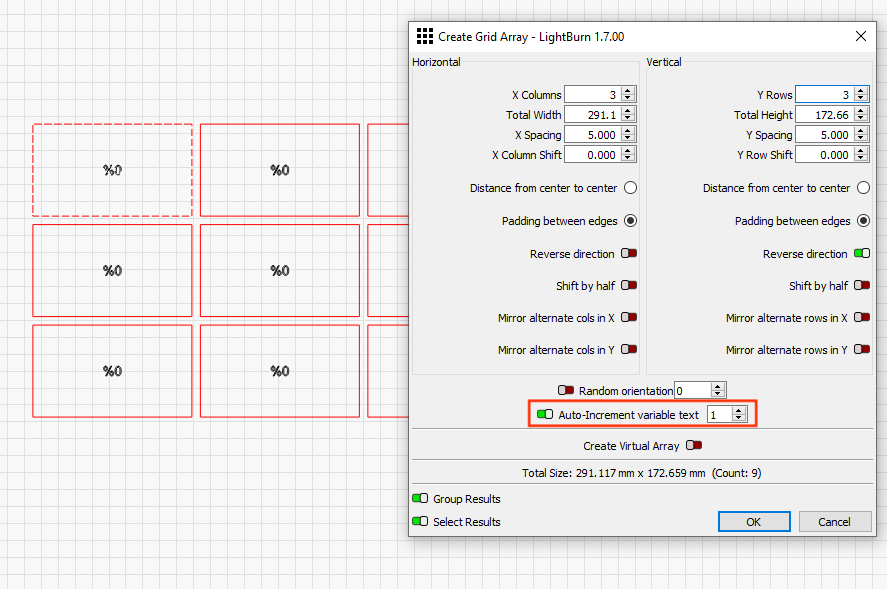This screenshot has width=887, height=589.
Task: Click the grid array icon in the dialog title bar
Action: [x=424, y=36]
